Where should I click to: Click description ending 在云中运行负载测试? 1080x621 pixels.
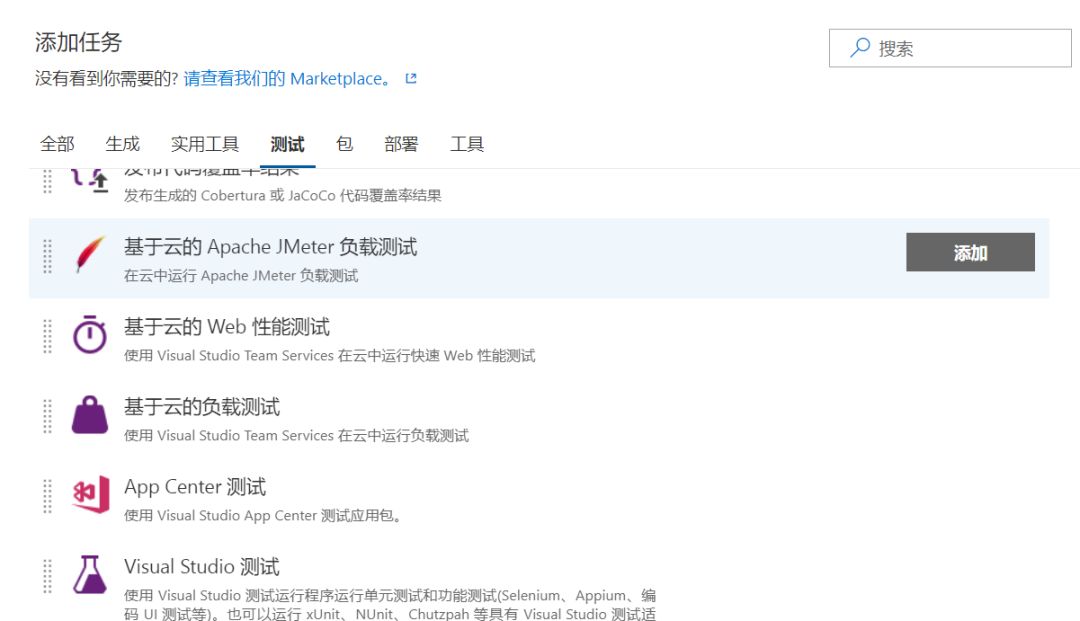296,435
